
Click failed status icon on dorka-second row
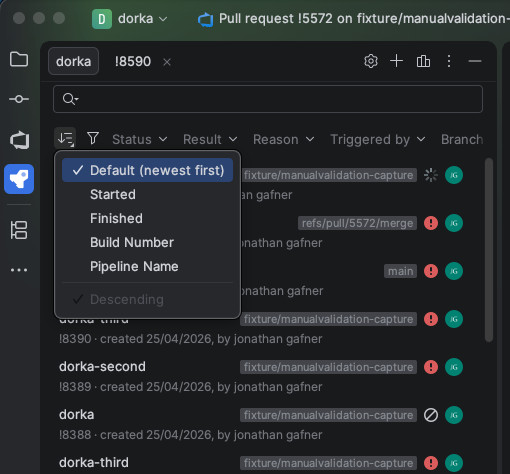431,367
